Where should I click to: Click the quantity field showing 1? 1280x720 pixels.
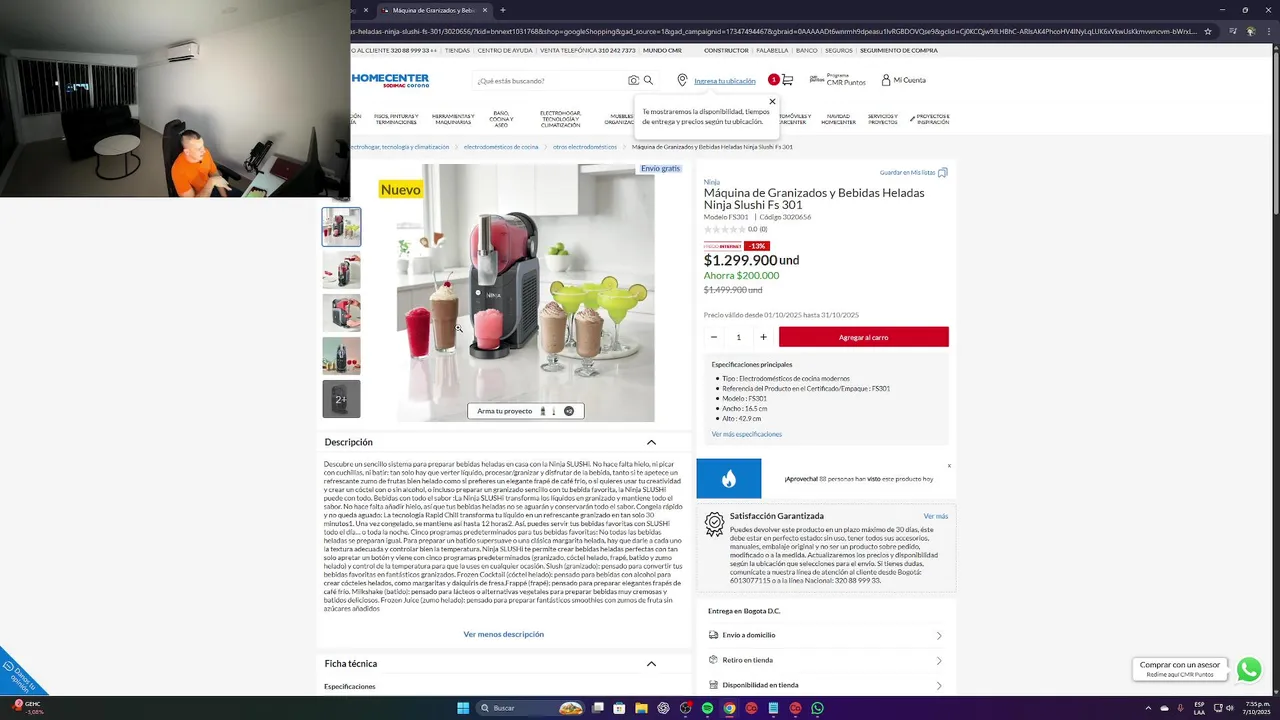coord(739,337)
